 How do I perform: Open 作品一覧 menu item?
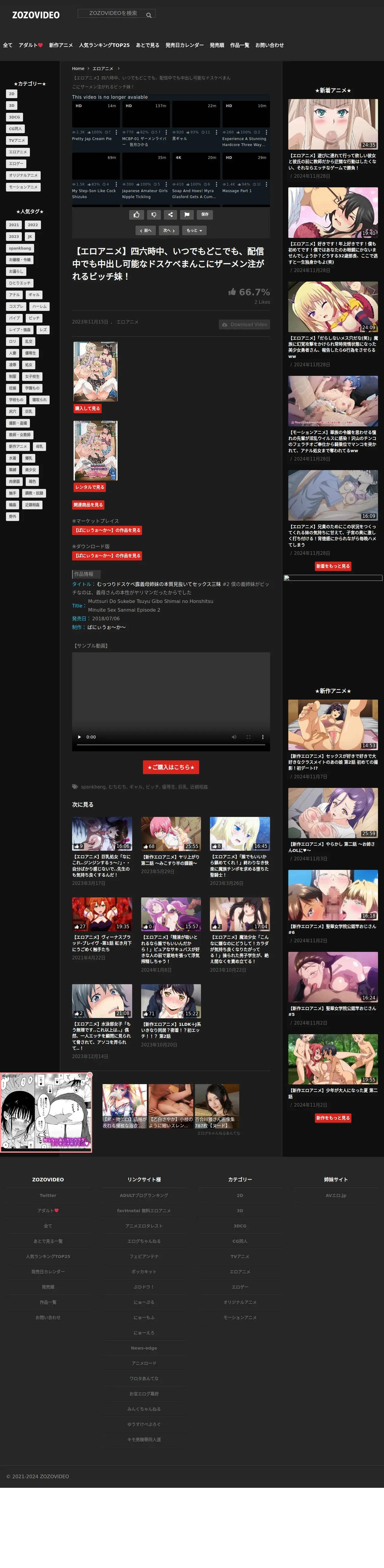240,45
